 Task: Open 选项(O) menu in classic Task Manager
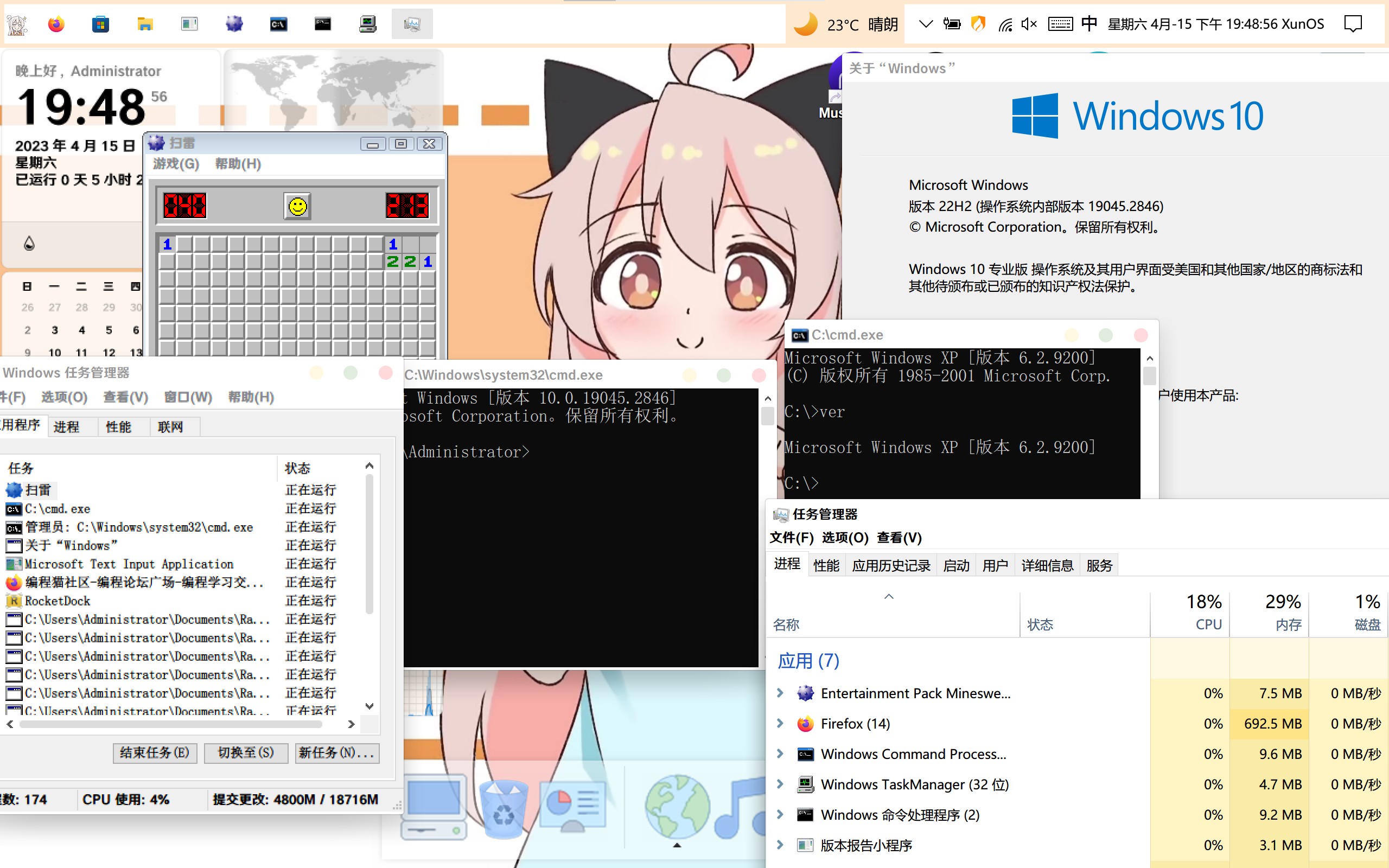[64, 397]
